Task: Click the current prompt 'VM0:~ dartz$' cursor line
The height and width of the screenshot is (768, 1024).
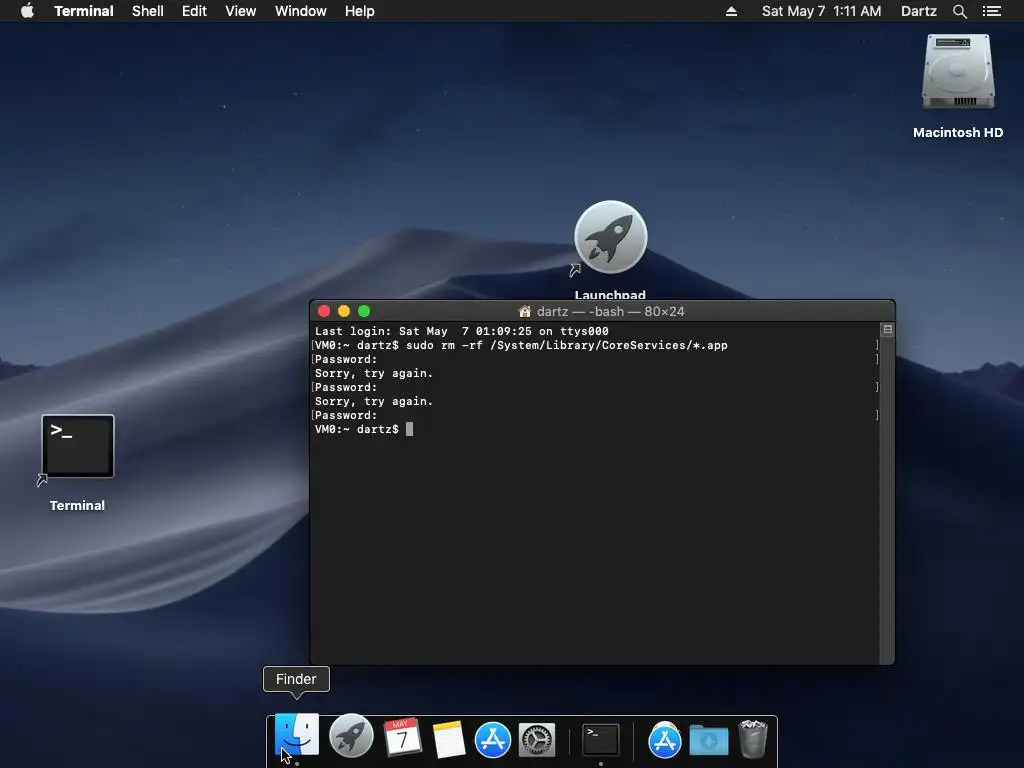Action: (364, 429)
